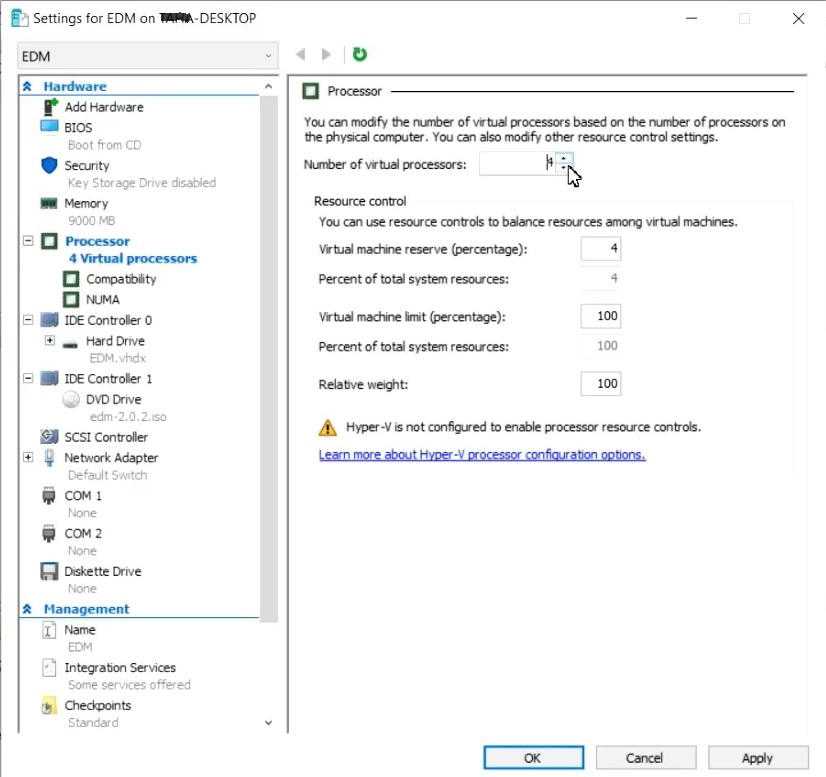Screen dimensions: 826x777
Task: Click the Apply button
Action: click(x=757, y=758)
